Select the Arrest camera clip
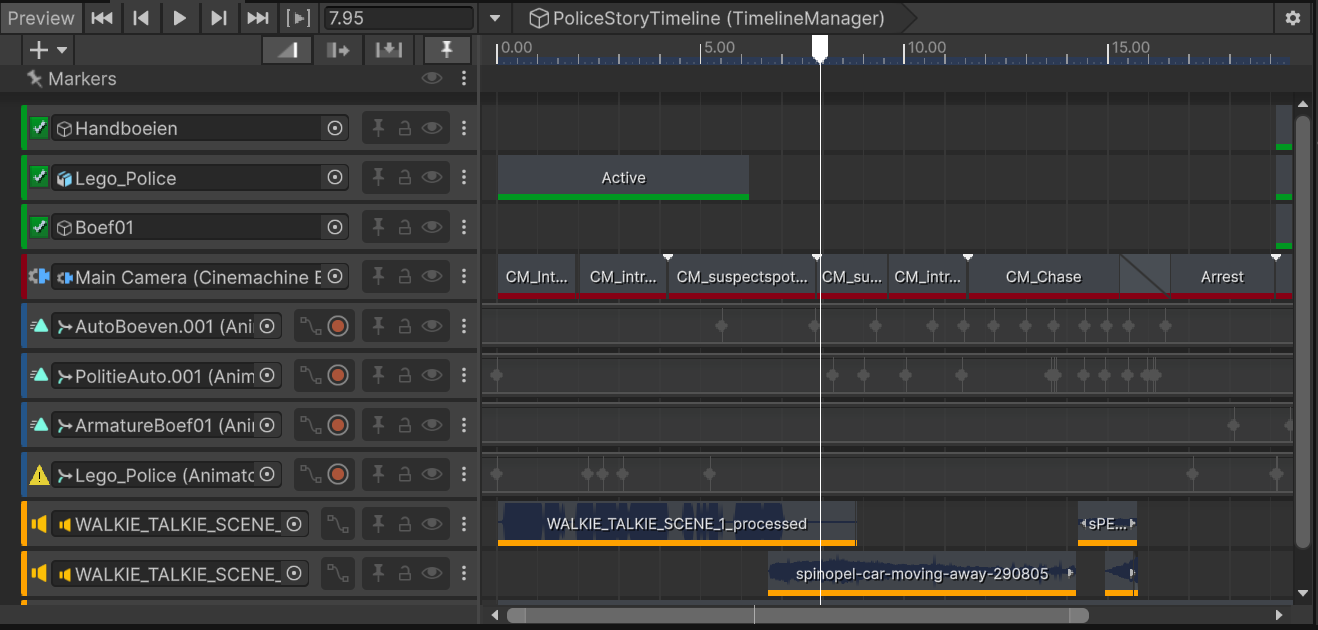1318x630 pixels. click(x=1222, y=276)
